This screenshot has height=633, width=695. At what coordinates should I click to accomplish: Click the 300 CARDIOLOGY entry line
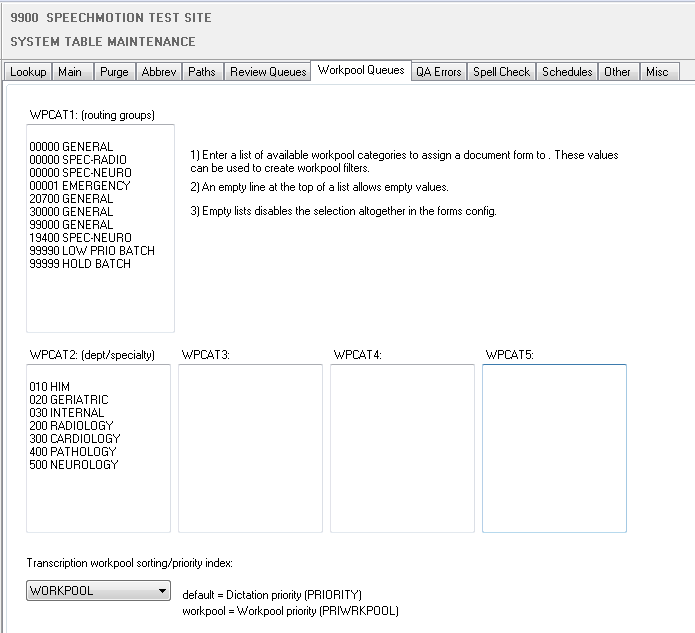(75, 439)
